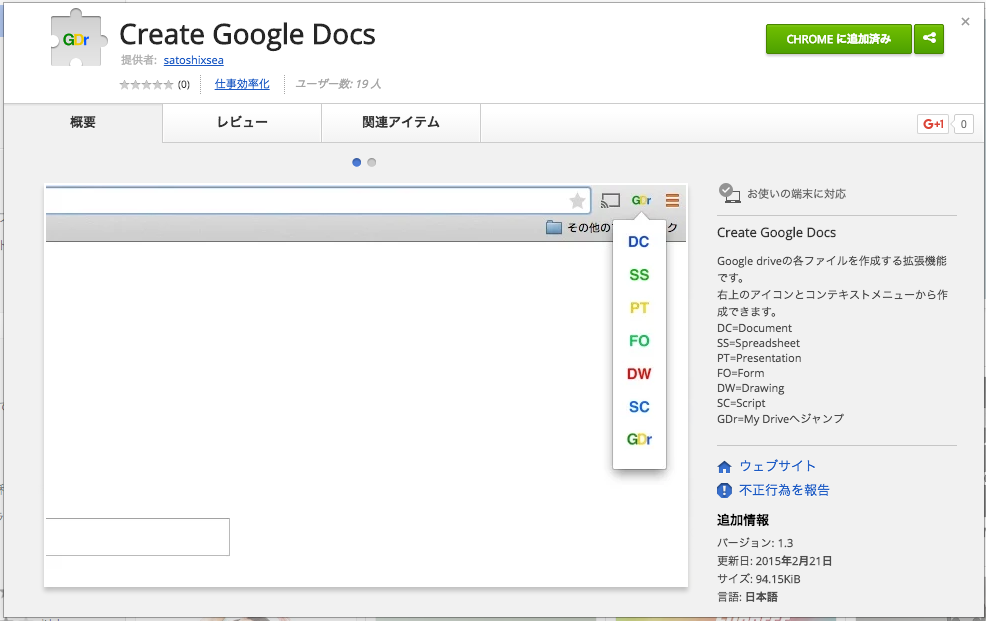Image resolution: width=986 pixels, height=621 pixels.
Task: Click the 'GDr=My Driveへジャンプ' line
Action: click(x=780, y=419)
